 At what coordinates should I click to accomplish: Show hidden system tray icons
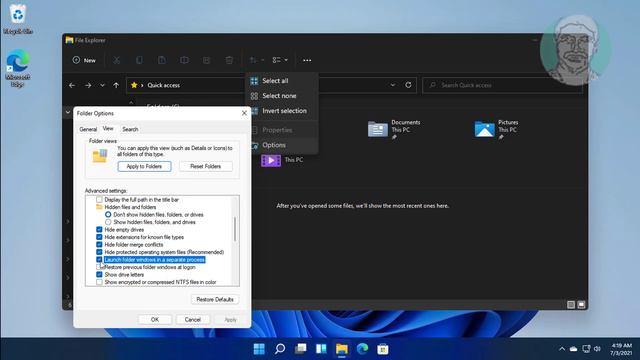click(x=562, y=349)
